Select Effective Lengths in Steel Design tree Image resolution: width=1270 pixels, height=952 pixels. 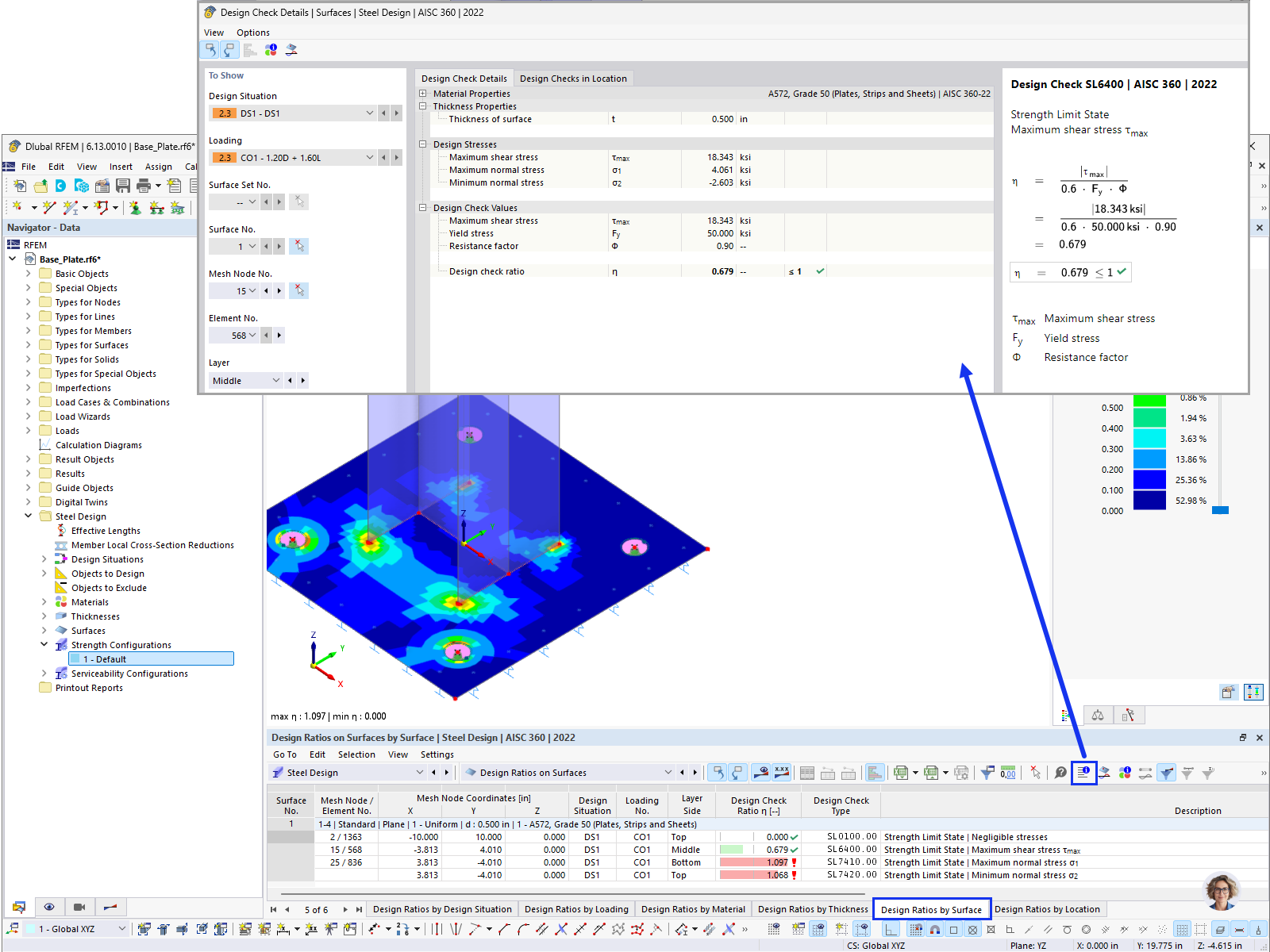tap(106, 531)
